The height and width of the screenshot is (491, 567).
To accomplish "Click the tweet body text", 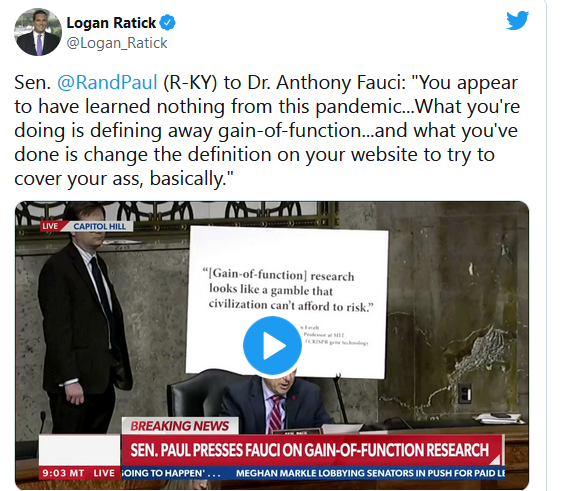I will click(x=267, y=131).
